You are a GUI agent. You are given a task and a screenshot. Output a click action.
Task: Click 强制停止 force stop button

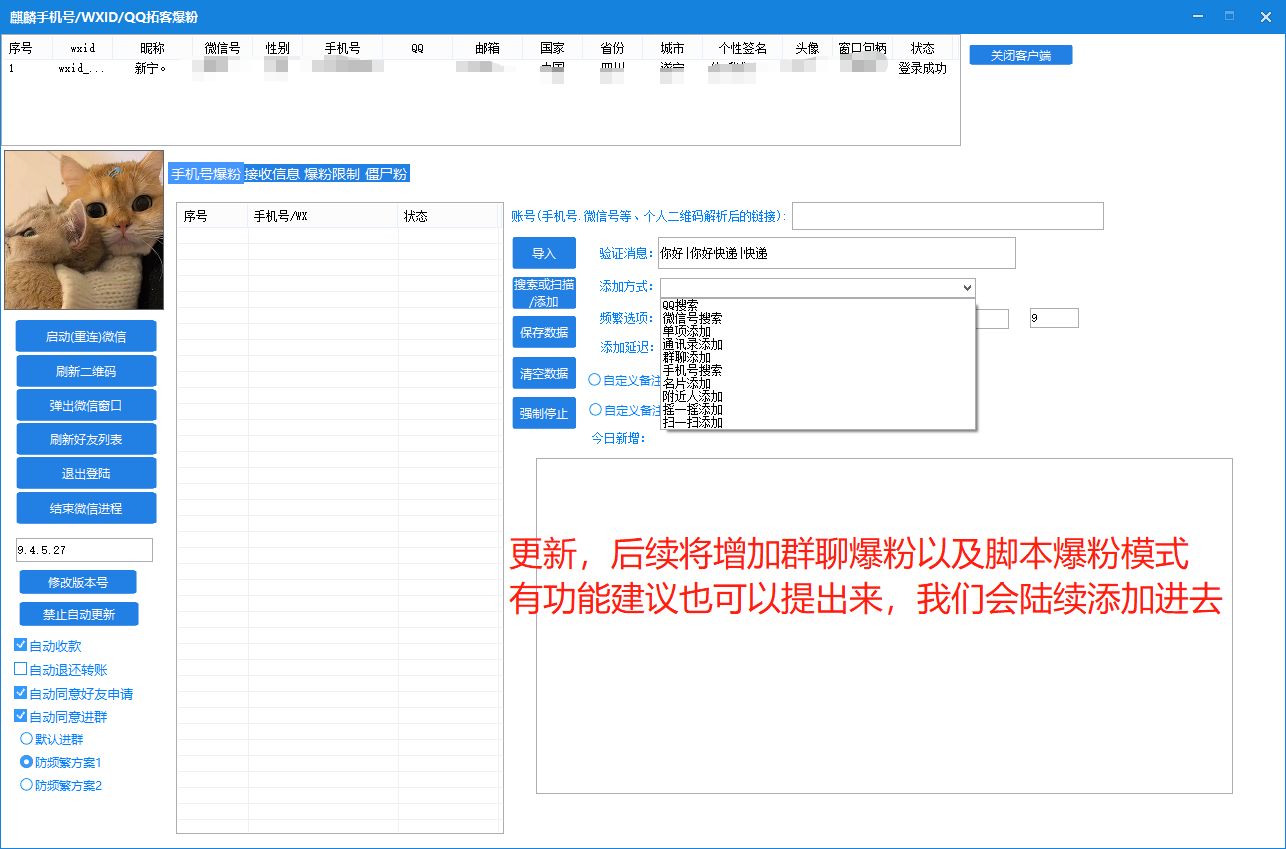click(544, 413)
